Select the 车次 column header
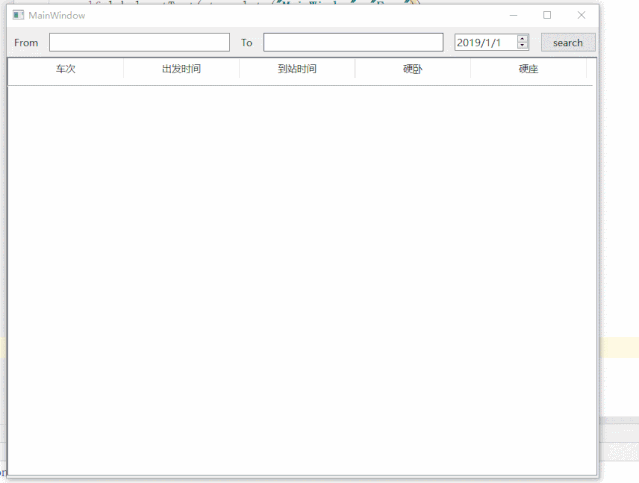The height and width of the screenshot is (483, 639). coord(66,68)
